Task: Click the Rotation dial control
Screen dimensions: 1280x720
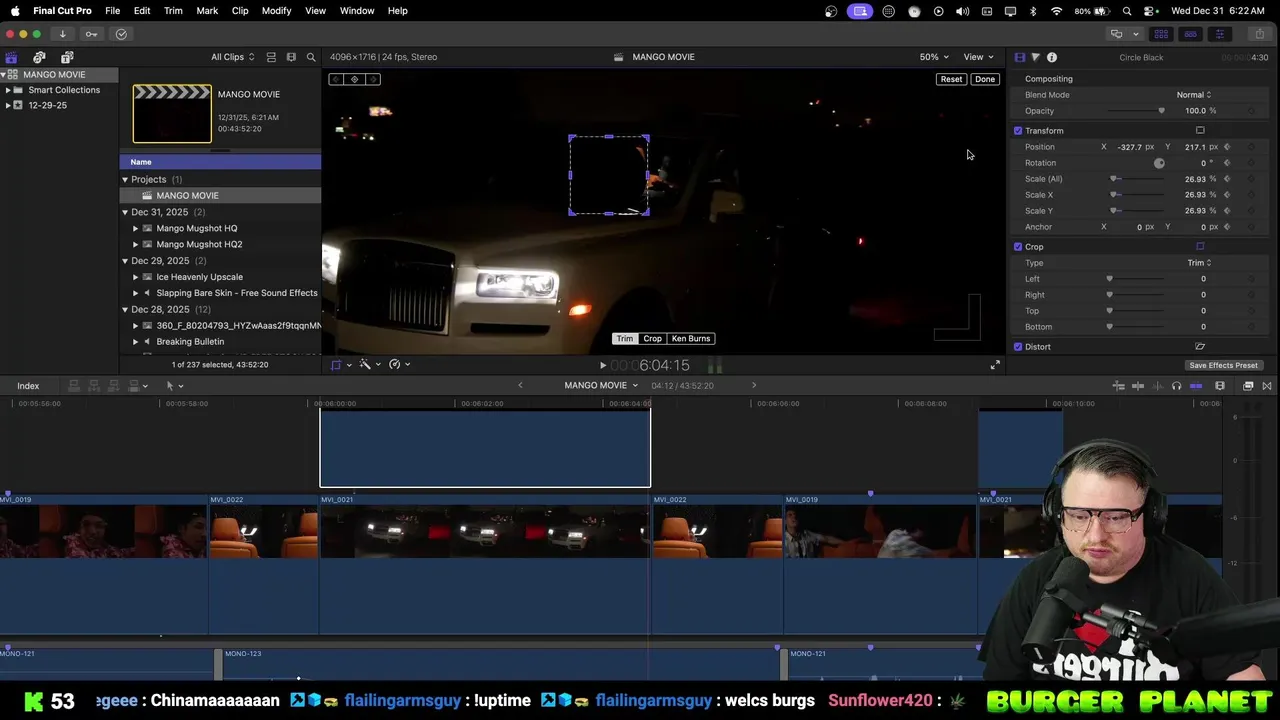Action: 1159,163
